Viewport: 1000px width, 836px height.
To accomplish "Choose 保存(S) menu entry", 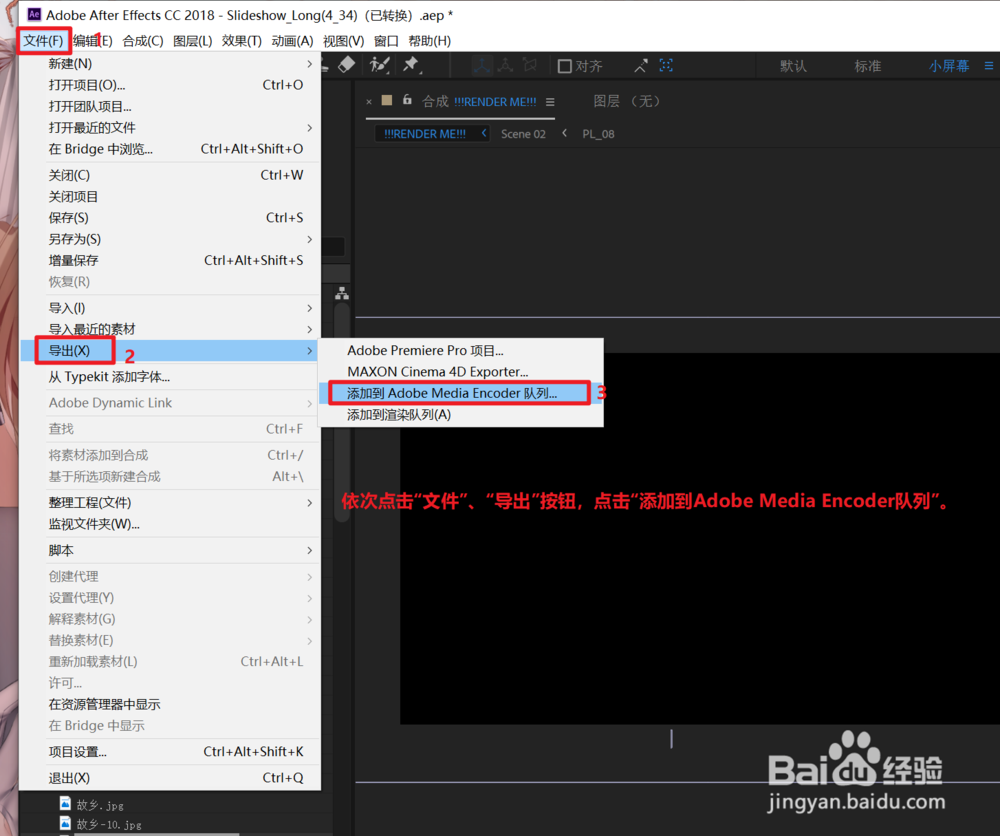I will click(x=170, y=217).
